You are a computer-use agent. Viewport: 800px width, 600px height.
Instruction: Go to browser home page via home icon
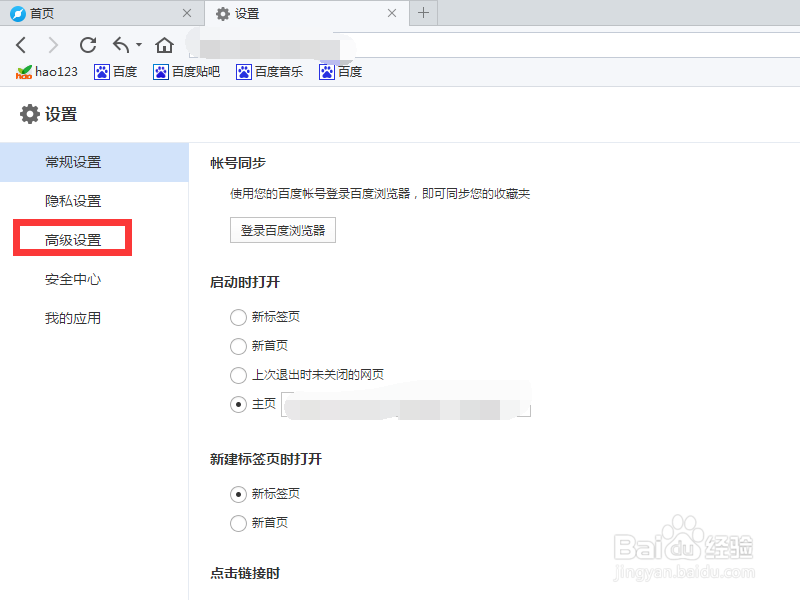(163, 45)
